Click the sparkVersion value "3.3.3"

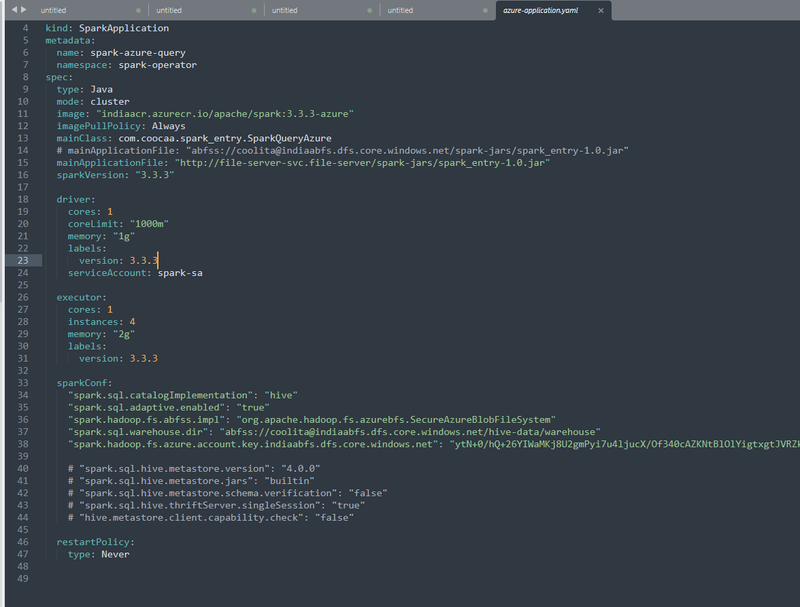155,175
